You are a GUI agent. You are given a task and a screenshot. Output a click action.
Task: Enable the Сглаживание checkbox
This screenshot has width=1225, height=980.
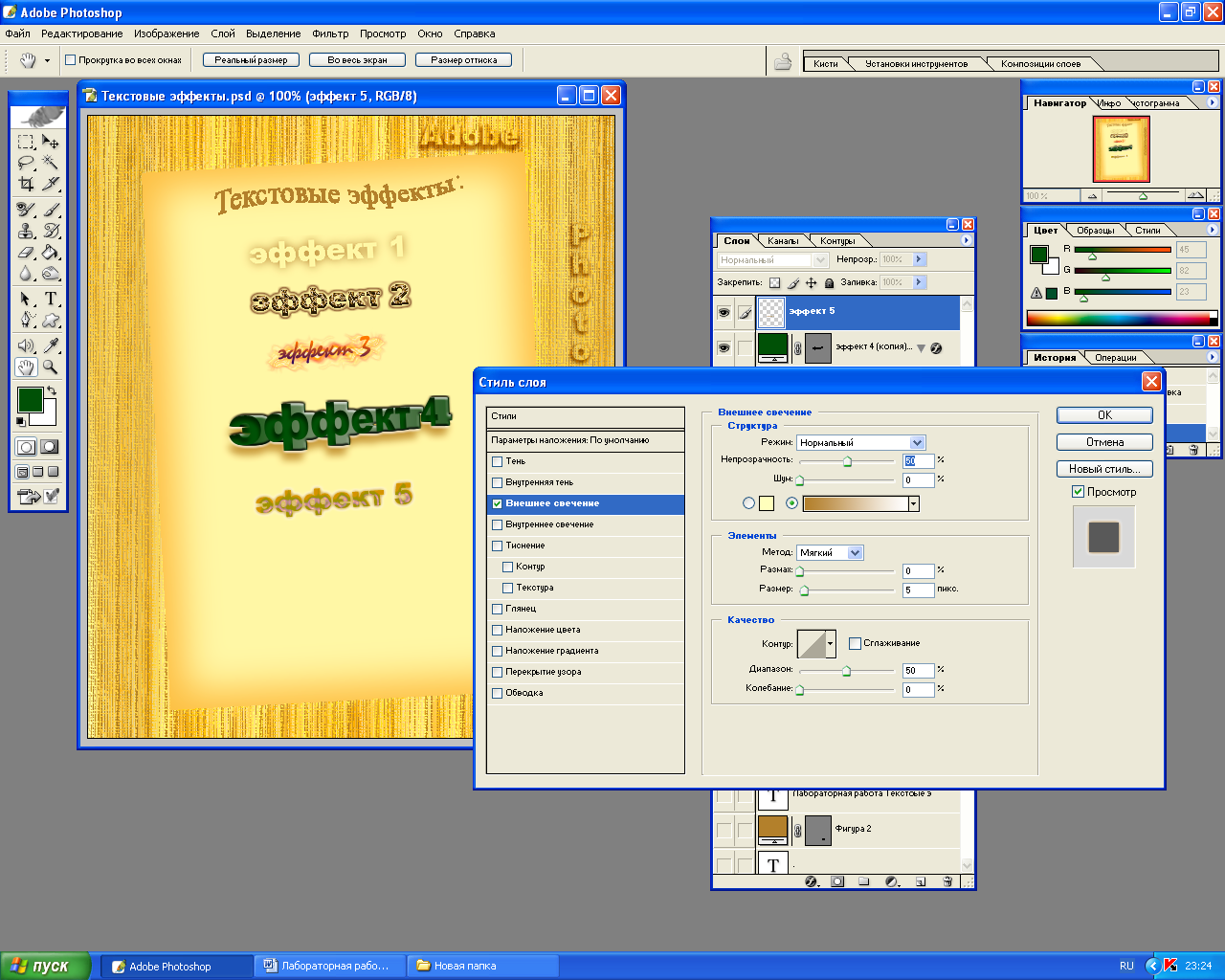855,643
